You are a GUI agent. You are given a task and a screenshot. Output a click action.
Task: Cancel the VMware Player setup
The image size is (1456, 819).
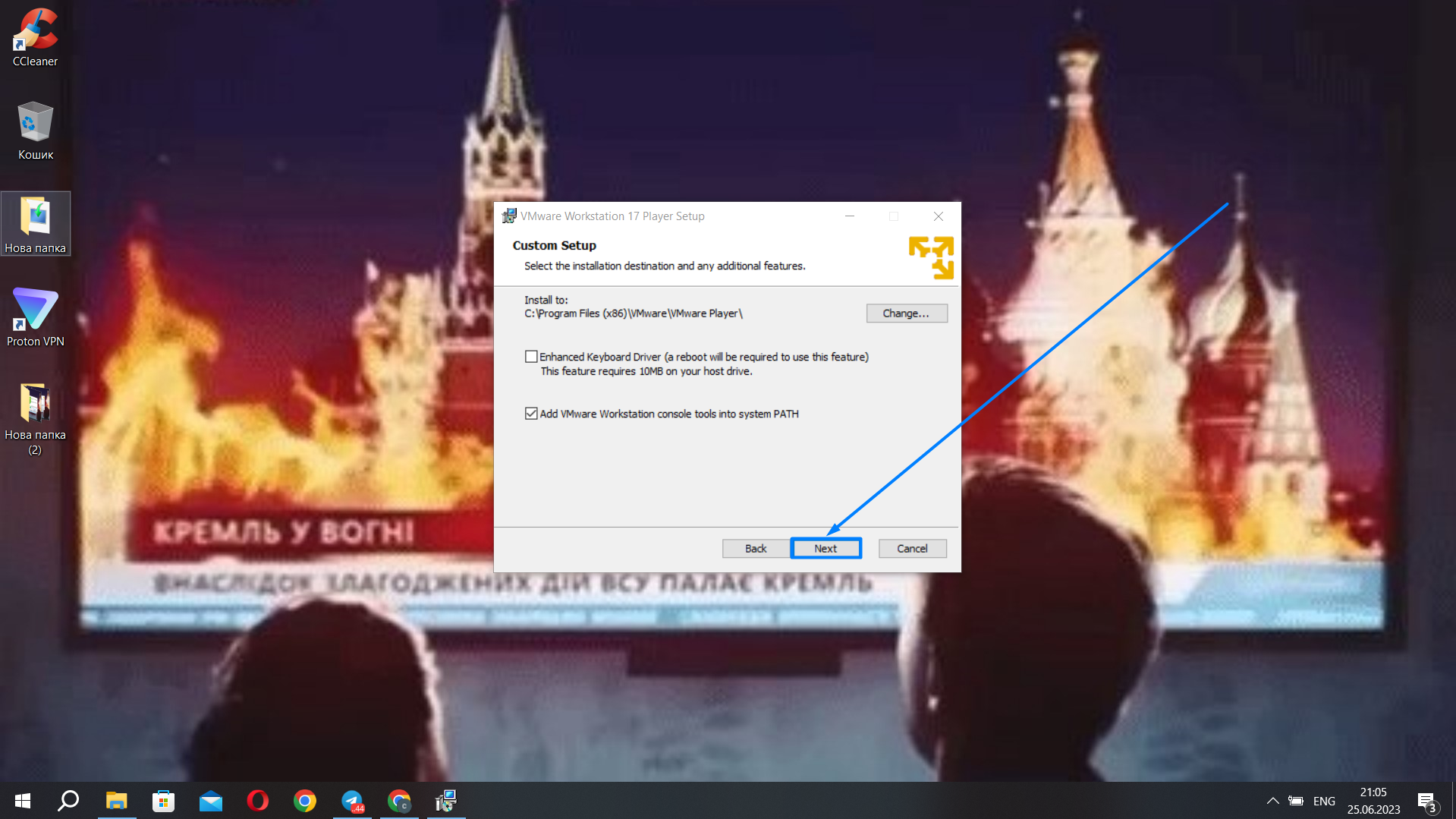pyautogui.click(x=912, y=549)
